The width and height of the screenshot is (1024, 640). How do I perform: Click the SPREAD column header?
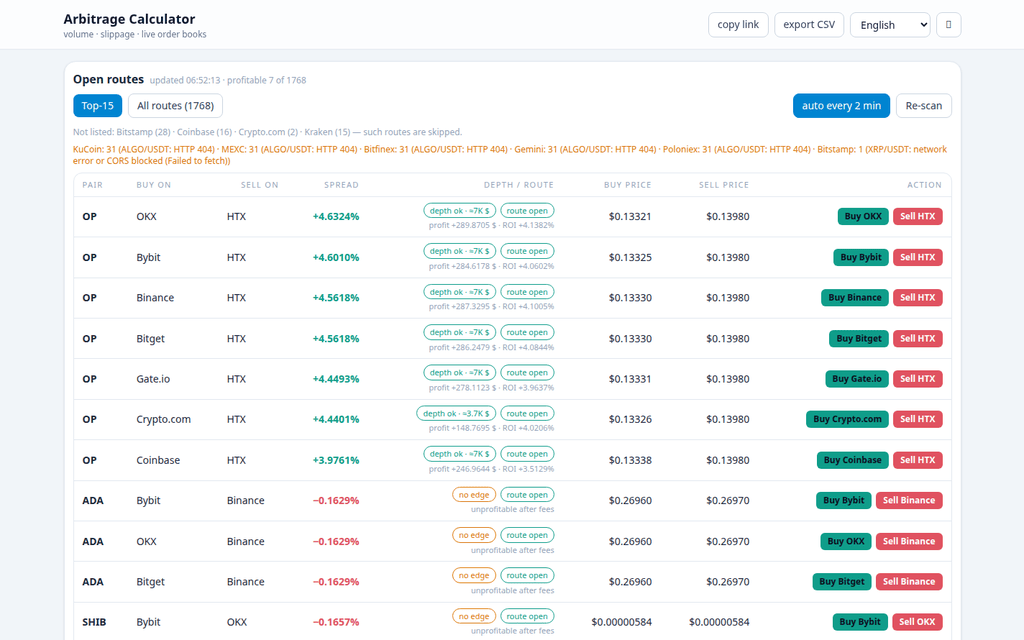click(342, 185)
